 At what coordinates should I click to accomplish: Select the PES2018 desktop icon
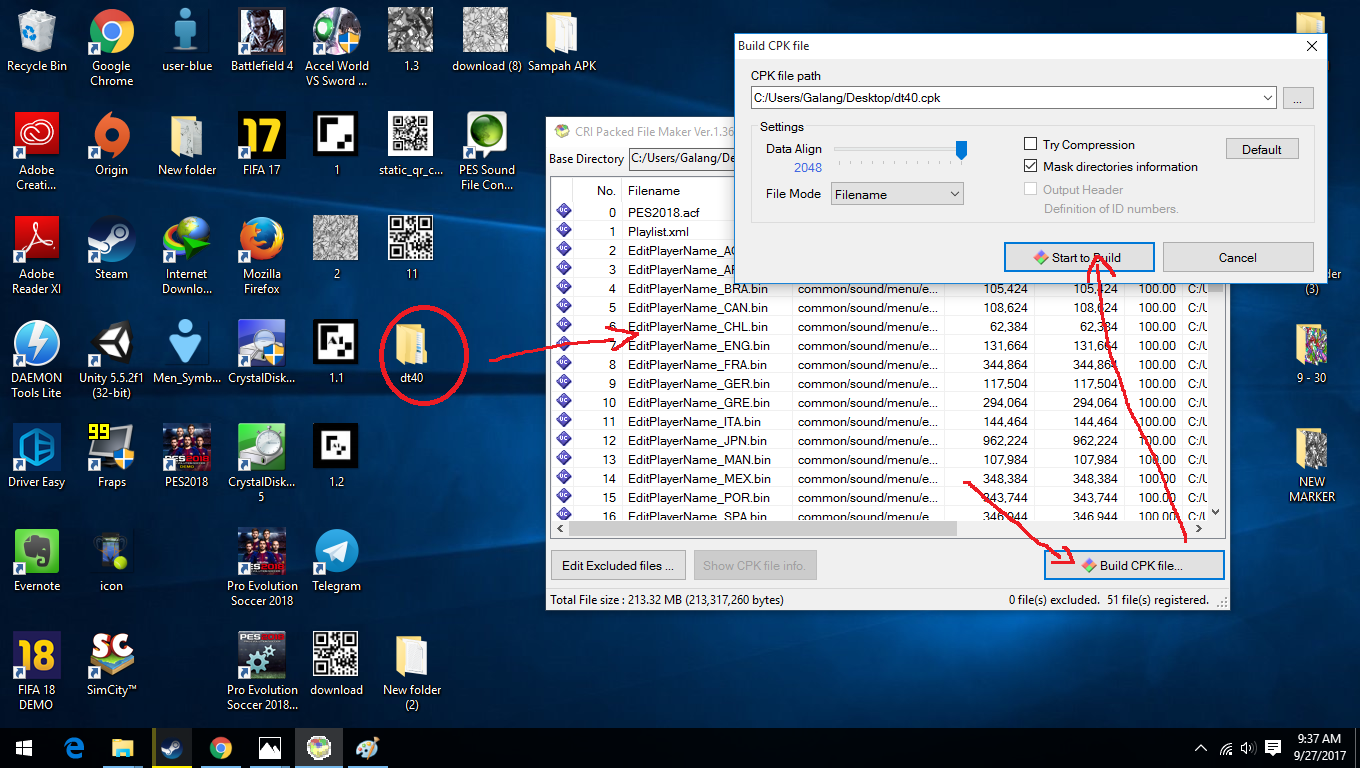click(x=187, y=457)
